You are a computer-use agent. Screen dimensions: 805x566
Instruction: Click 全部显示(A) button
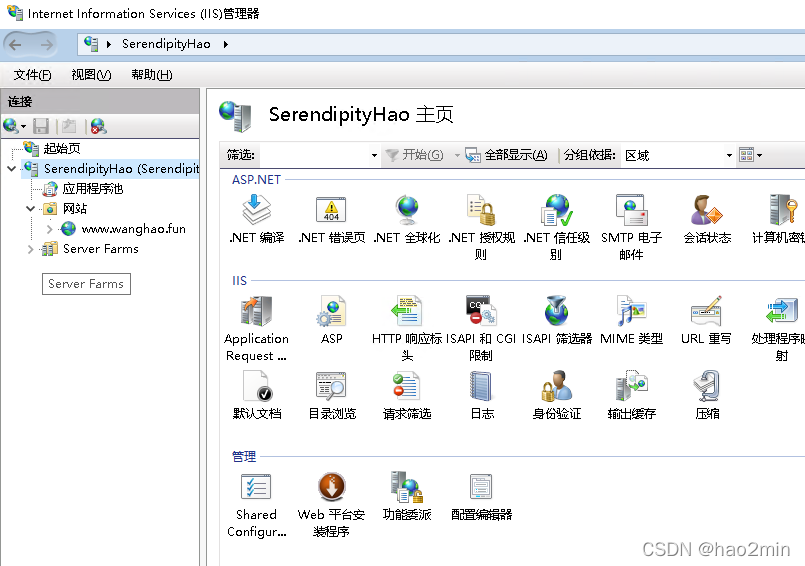click(x=506, y=155)
